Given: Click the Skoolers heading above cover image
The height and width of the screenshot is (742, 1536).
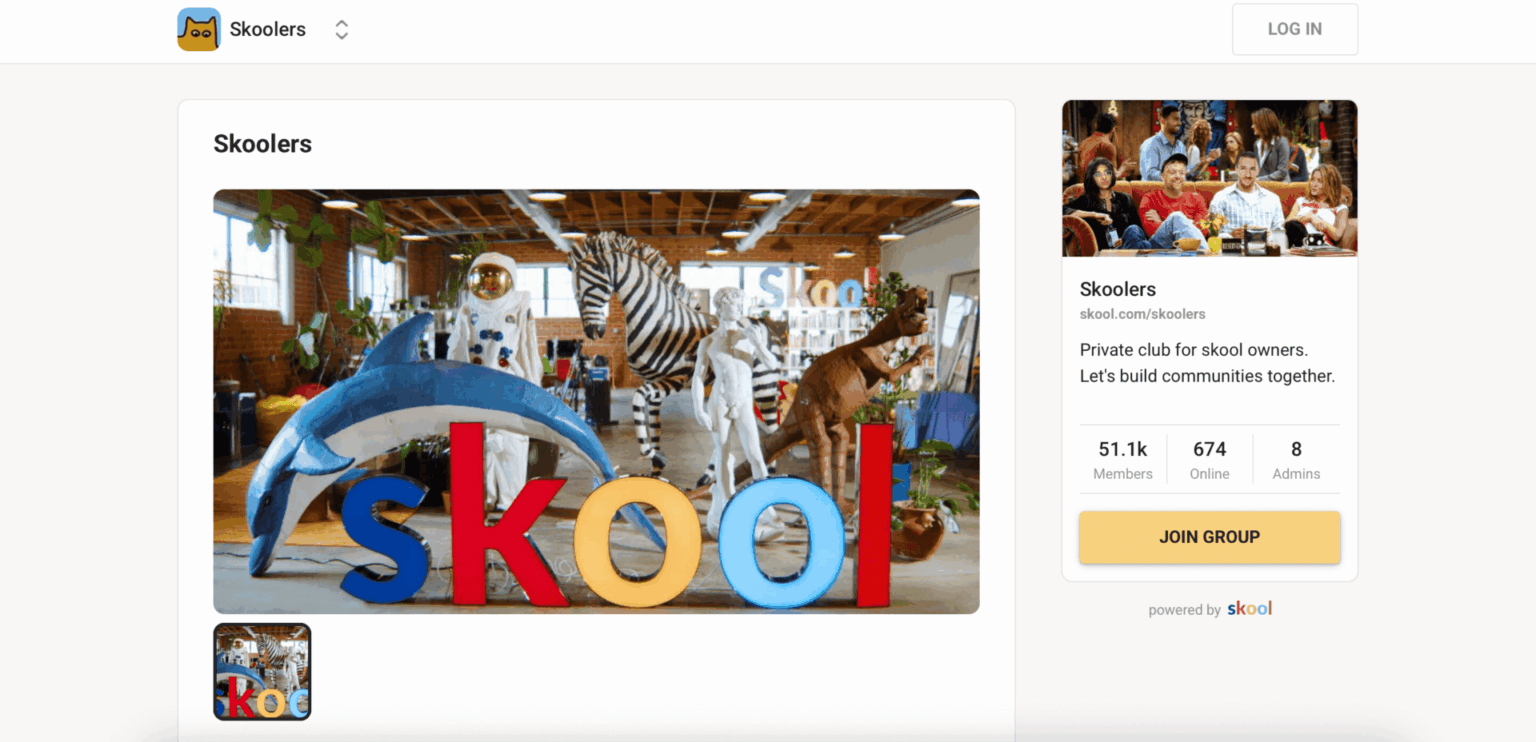Looking at the screenshot, I should 263,144.
